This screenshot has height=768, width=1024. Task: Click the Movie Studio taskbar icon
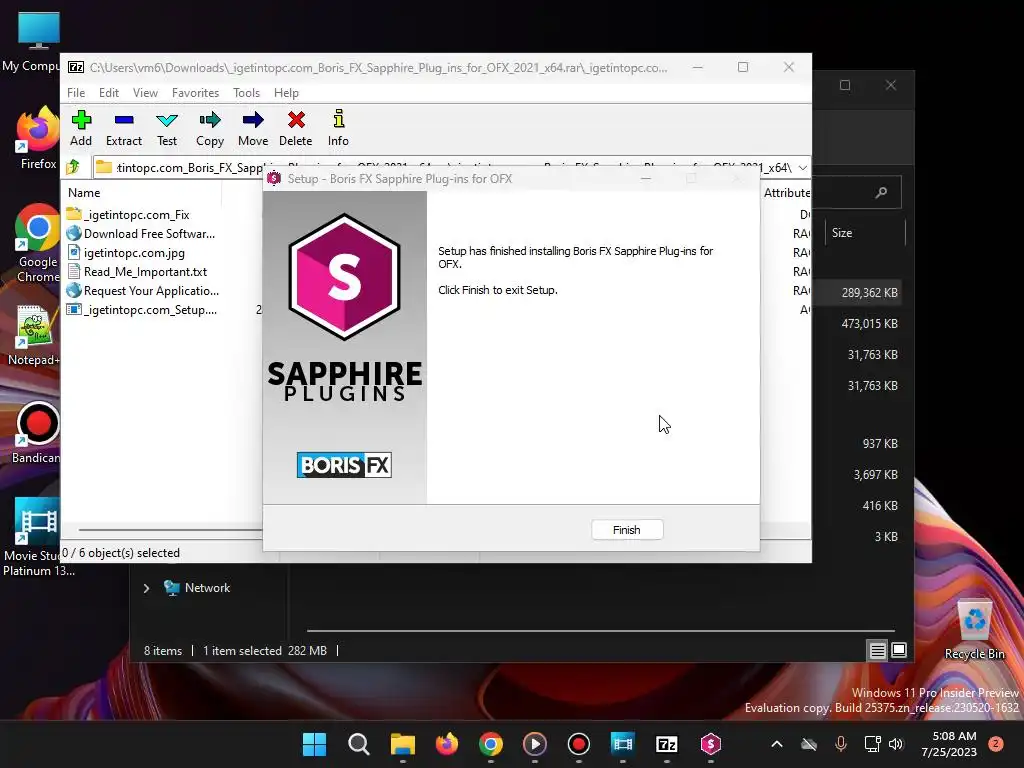(622, 744)
